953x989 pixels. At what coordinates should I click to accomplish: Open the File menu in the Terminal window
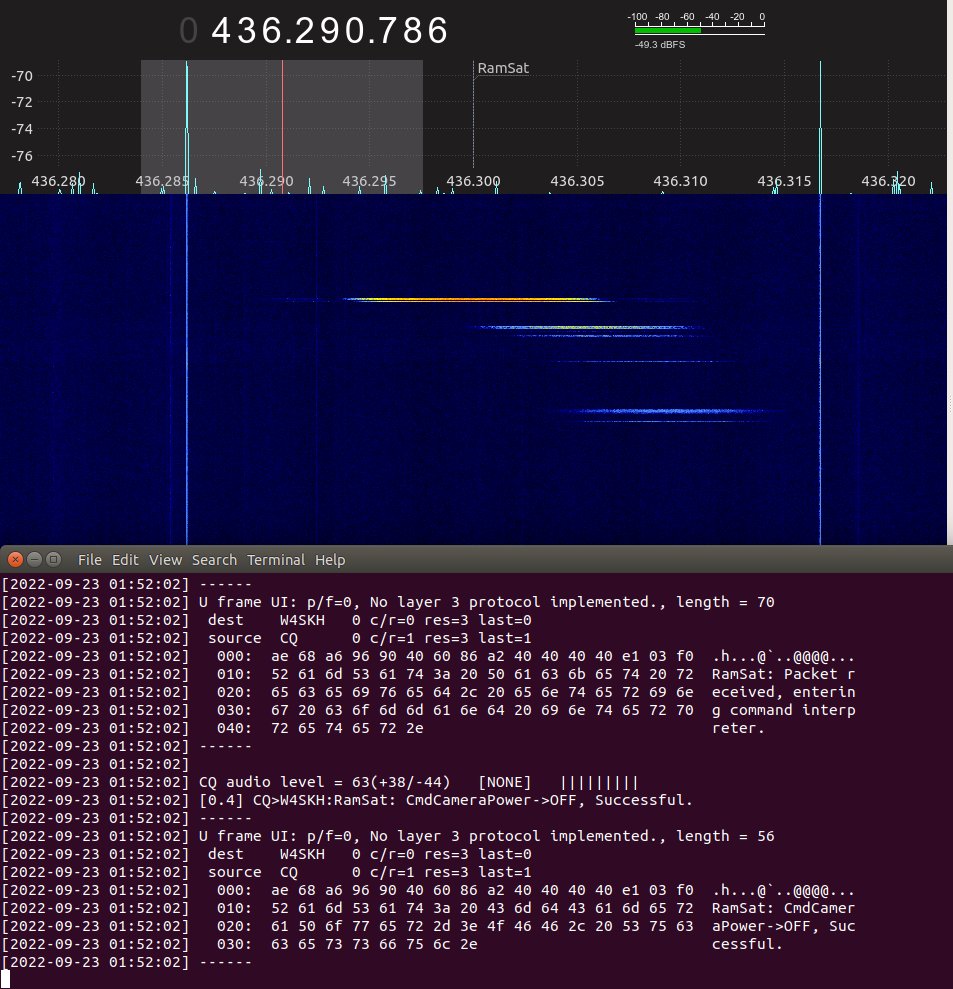tap(89, 559)
